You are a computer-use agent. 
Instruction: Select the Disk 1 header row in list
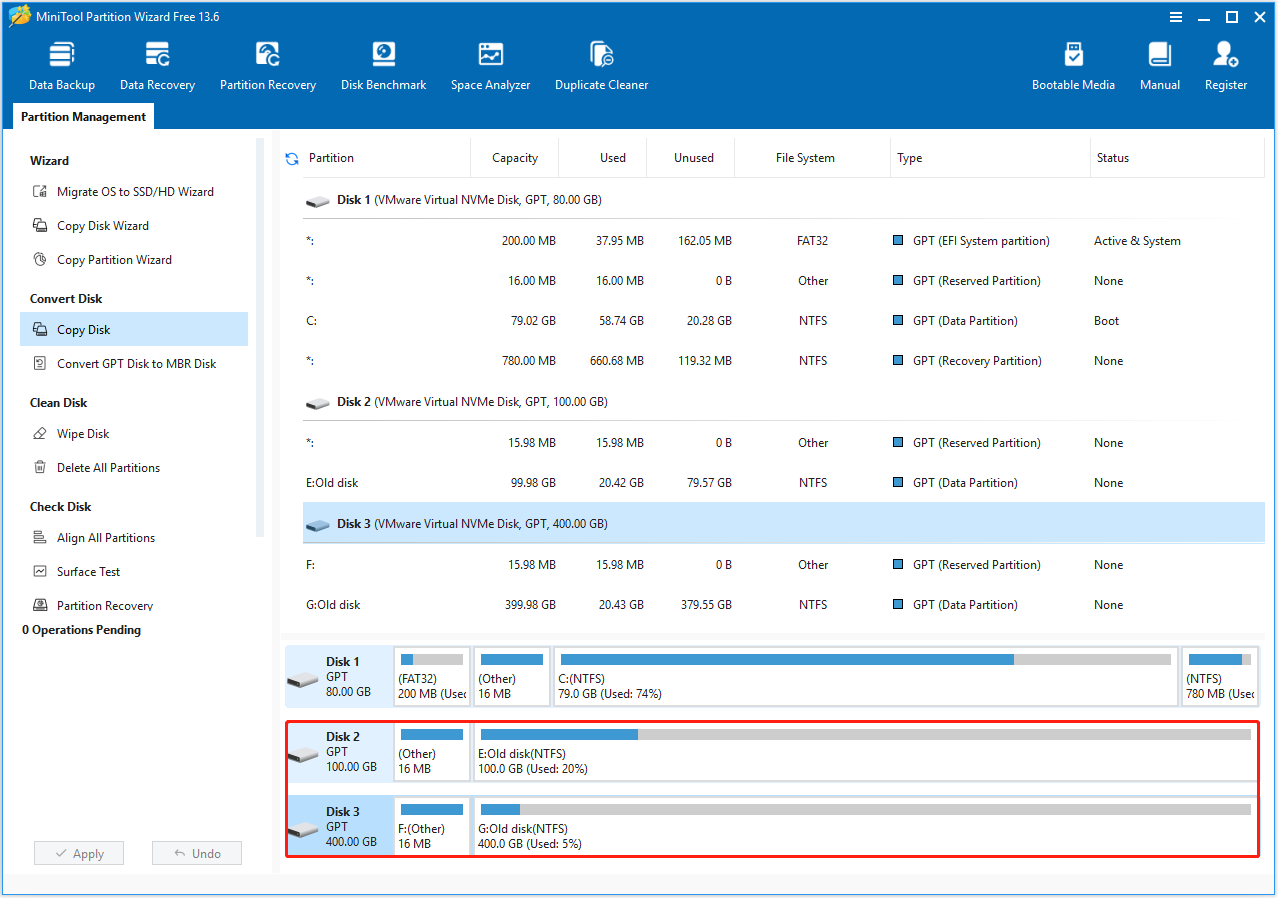click(x=783, y=200)
